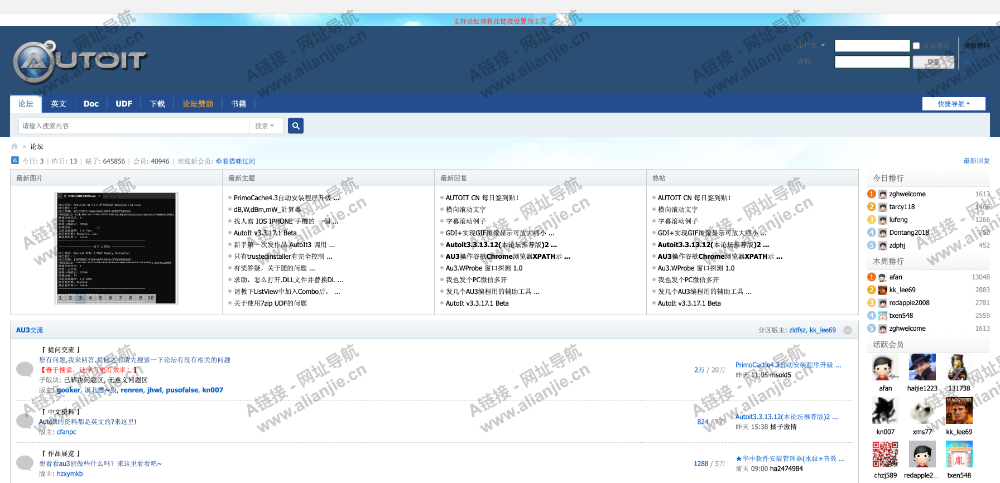The width and height of the screenshot is (1000, 483).
Task: Open the 论坛赞助 nav tab
Action: [198, 103]
